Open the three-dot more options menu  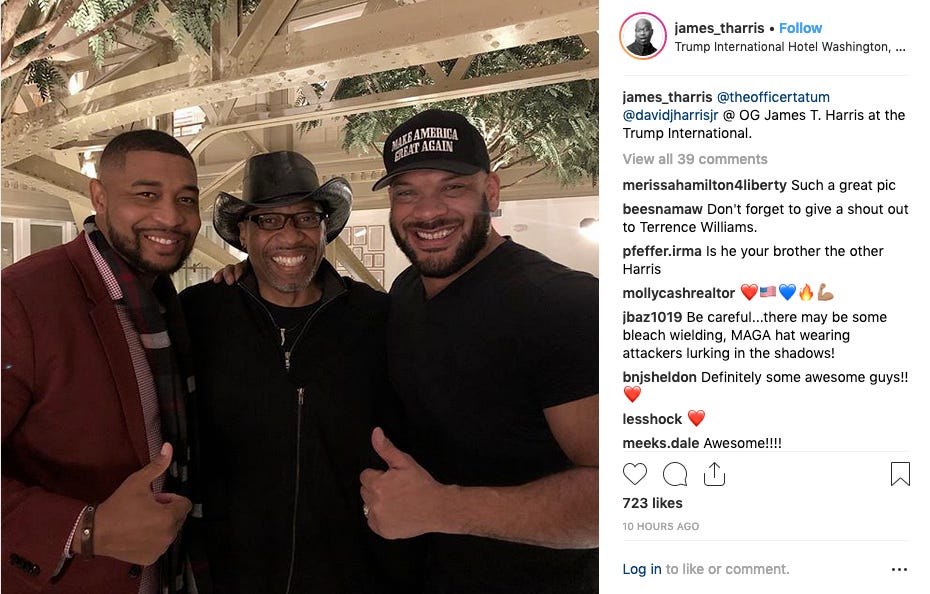pos(899,570)
